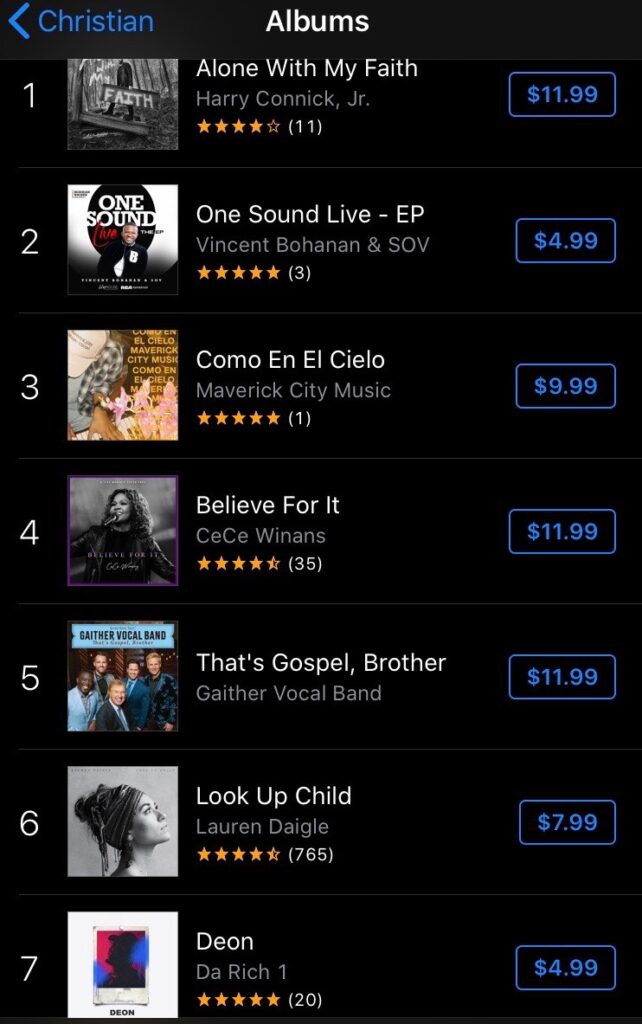Purchase Como En El Cielo for $9.99

[565, 386]
